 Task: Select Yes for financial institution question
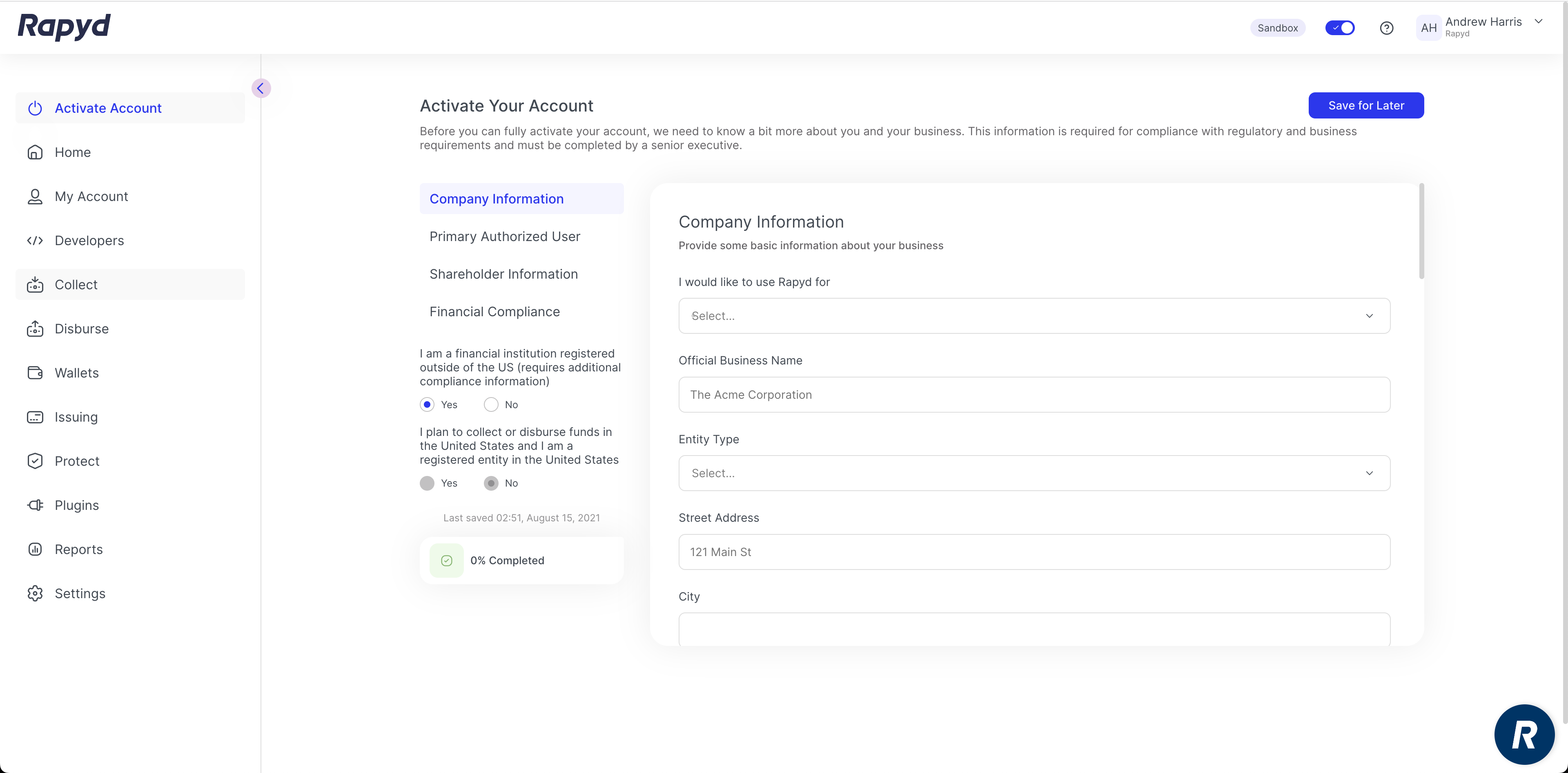(x=427, y=404)
